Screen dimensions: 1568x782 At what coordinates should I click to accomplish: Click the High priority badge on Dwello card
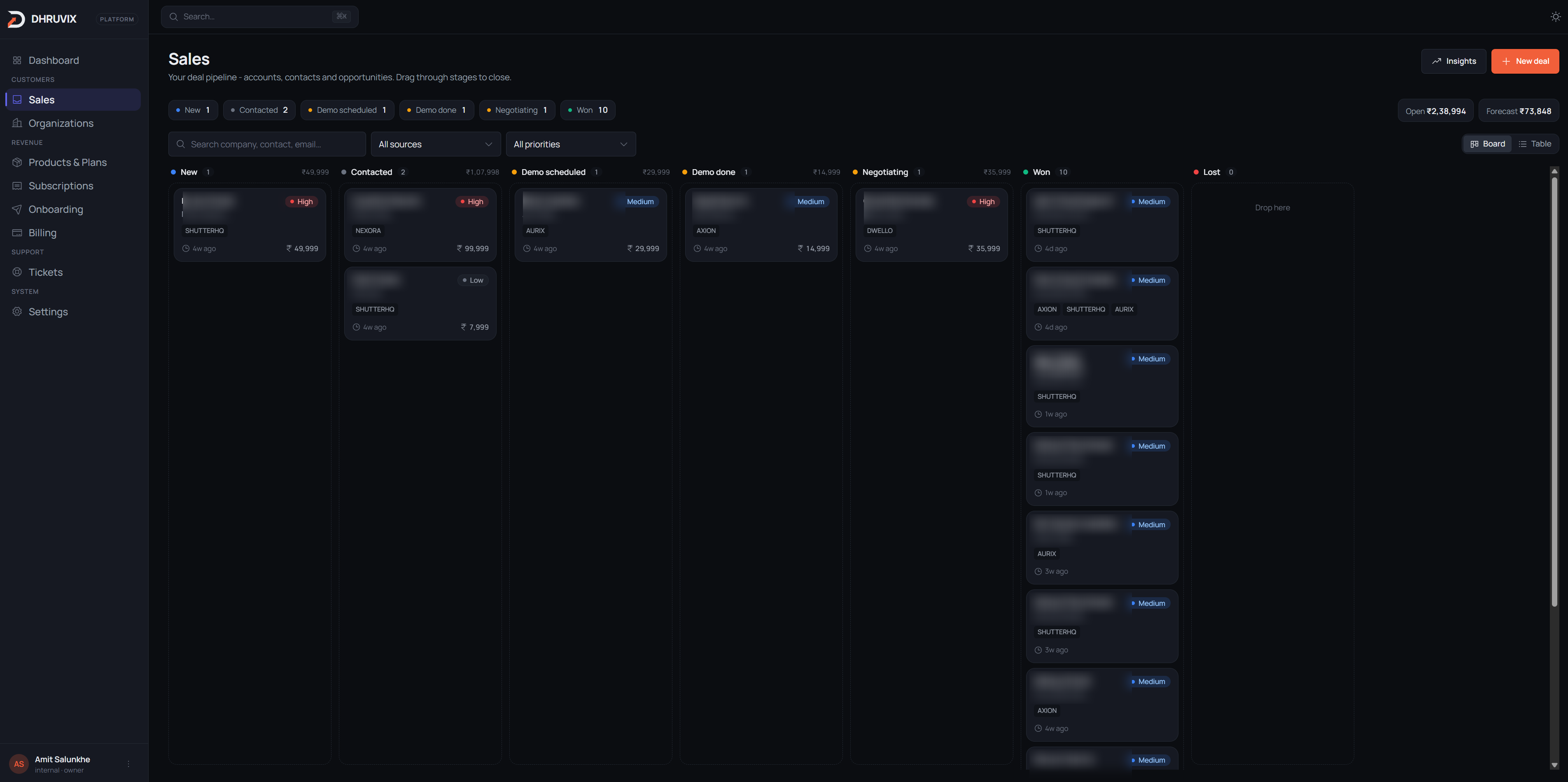983,201
